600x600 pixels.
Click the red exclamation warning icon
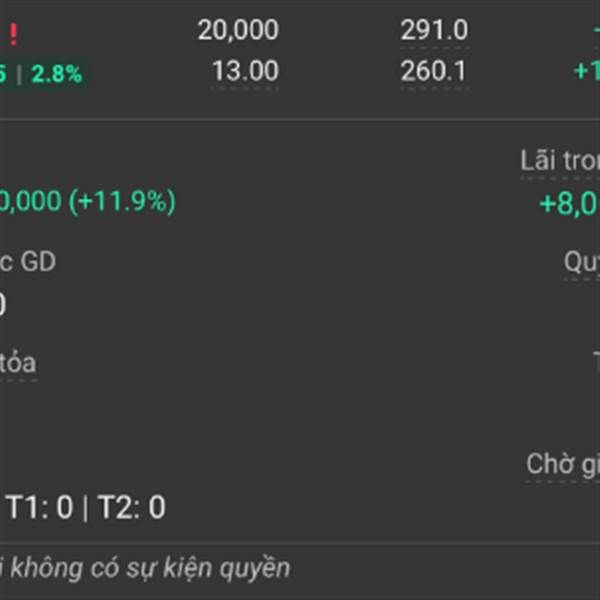pyautogui.click(x=14, y=34)
